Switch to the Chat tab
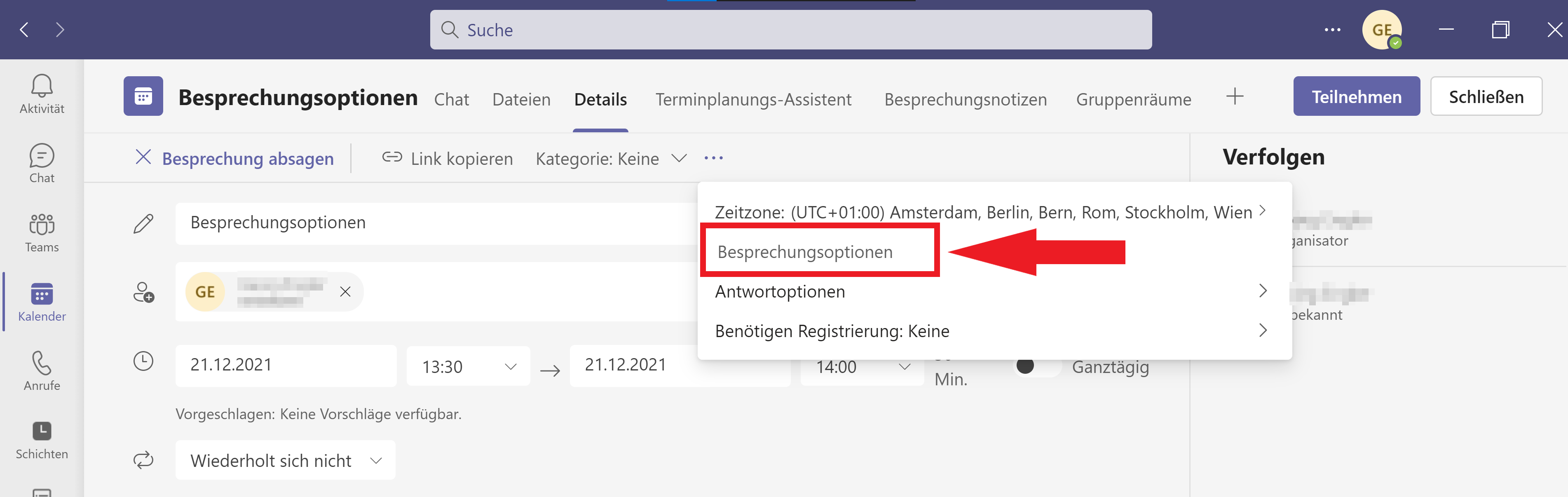The width and height of the screenshot is (1568, 497). point(452,99)
